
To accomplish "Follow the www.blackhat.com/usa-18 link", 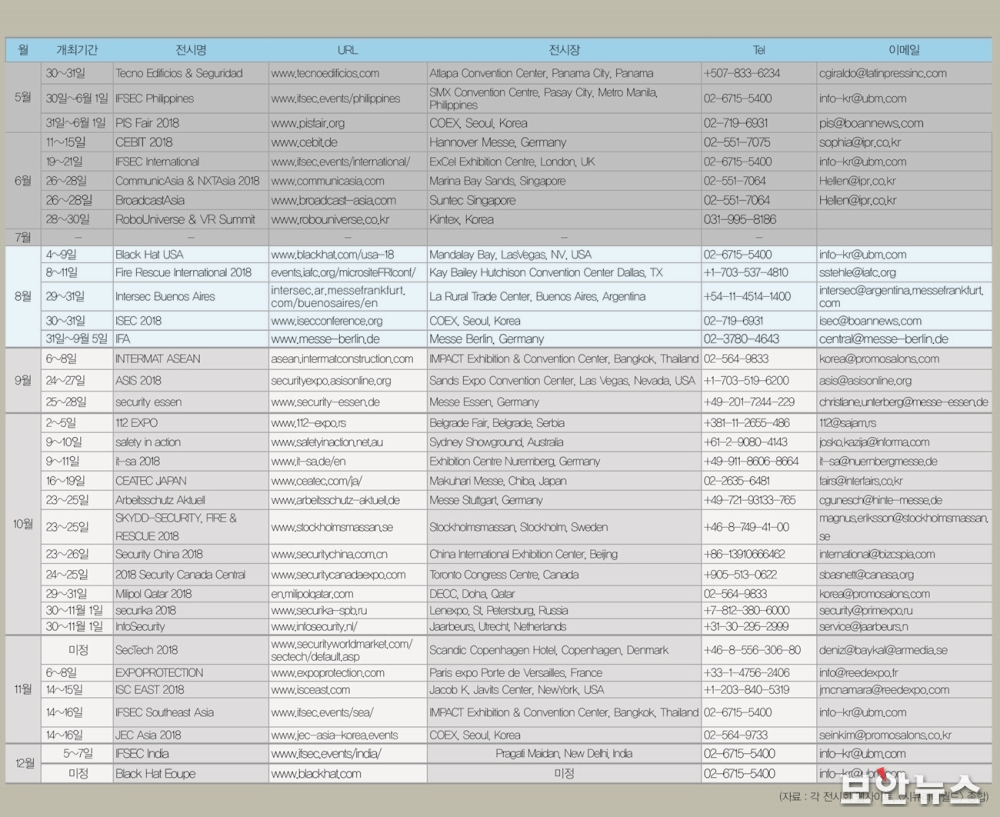I will (x=332, y=255).
